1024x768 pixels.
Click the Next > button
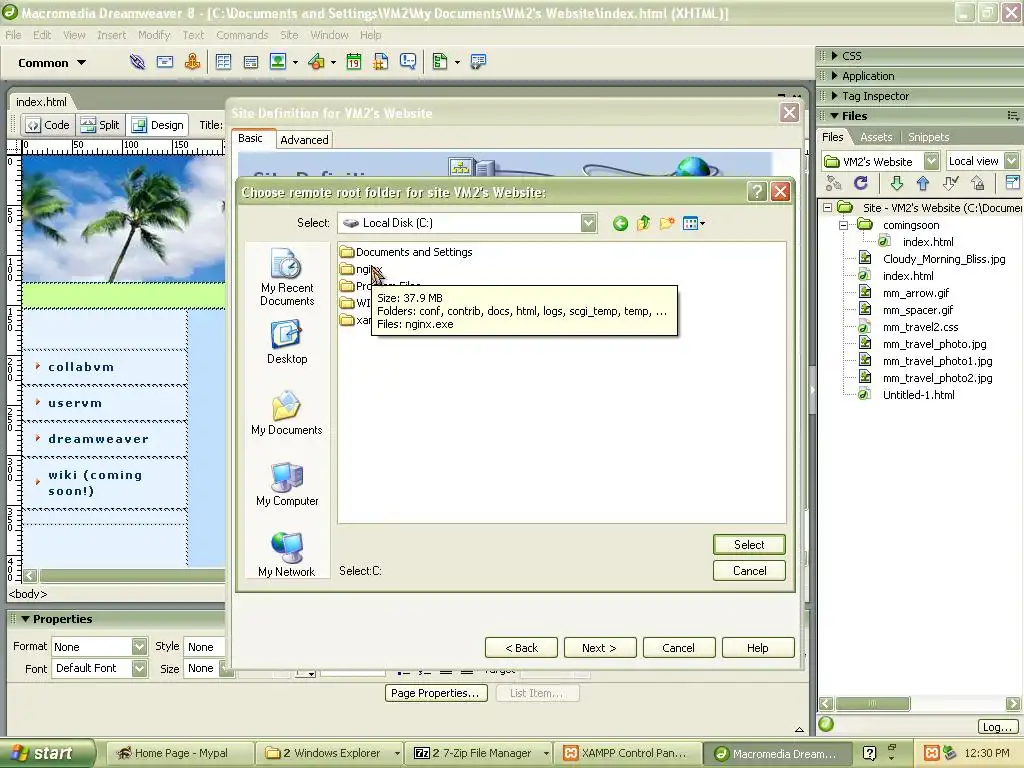(600, 648)
